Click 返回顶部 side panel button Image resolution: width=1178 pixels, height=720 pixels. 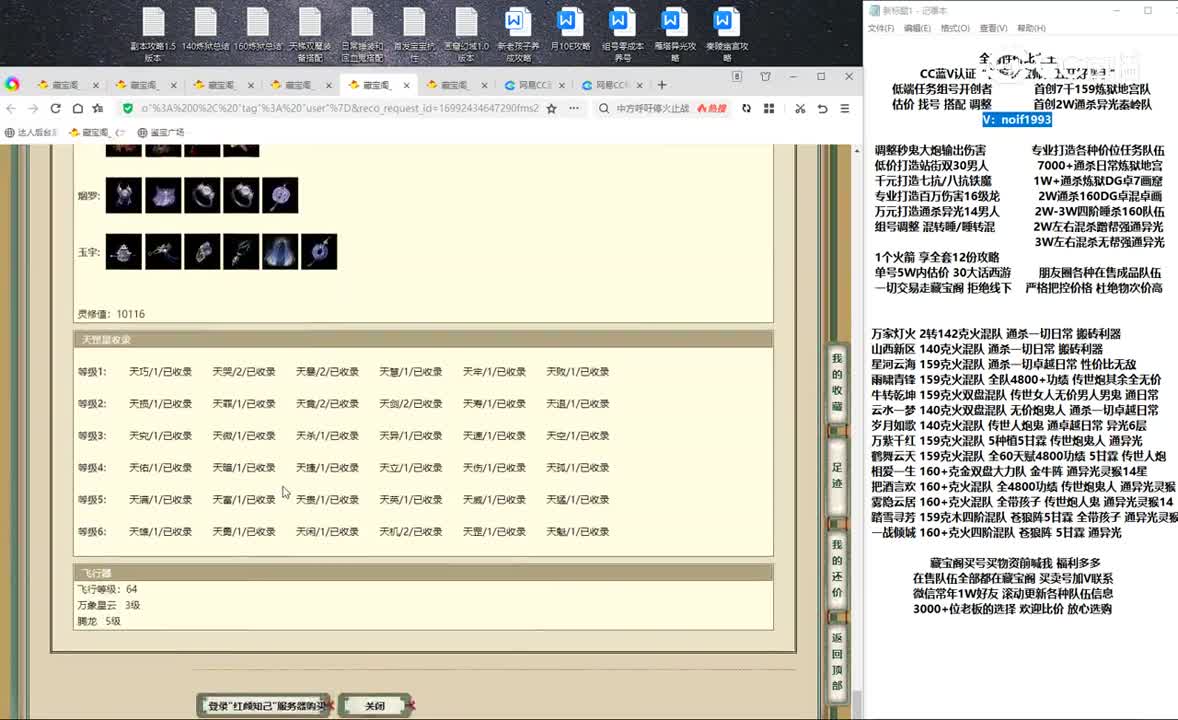837,661
